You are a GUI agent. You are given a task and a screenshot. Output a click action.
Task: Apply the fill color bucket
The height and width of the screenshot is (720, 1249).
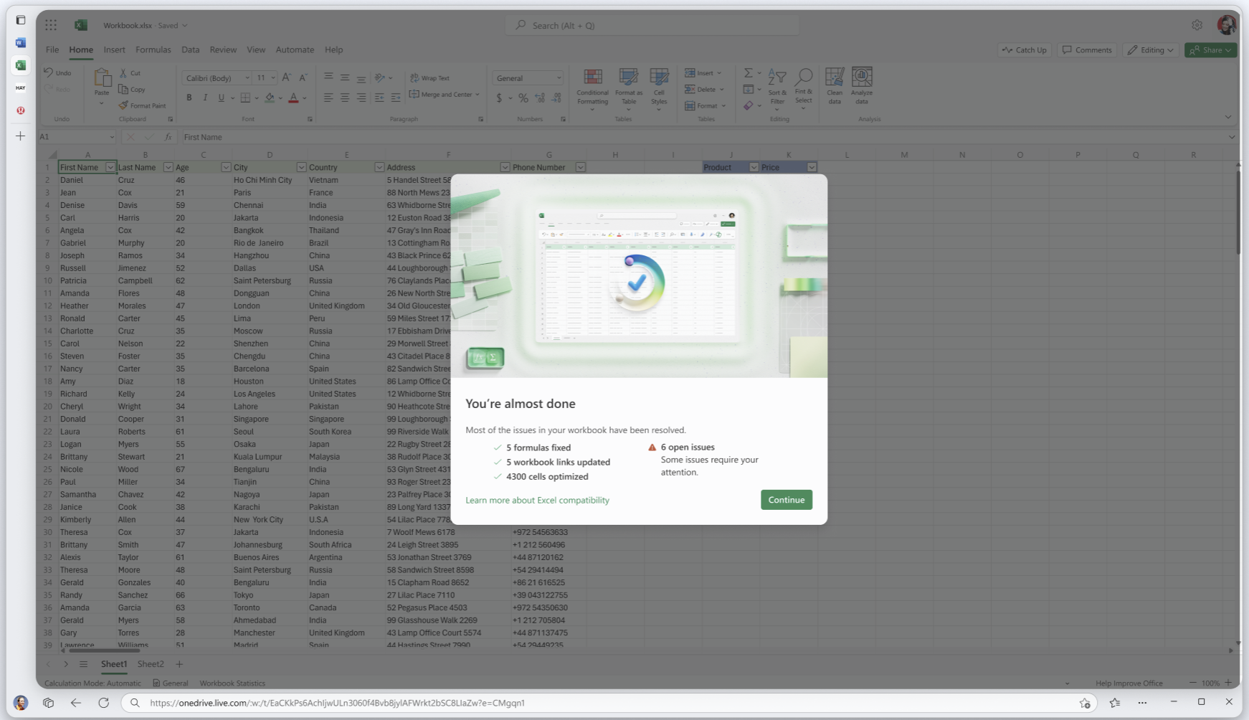click(x=268, y=98)
